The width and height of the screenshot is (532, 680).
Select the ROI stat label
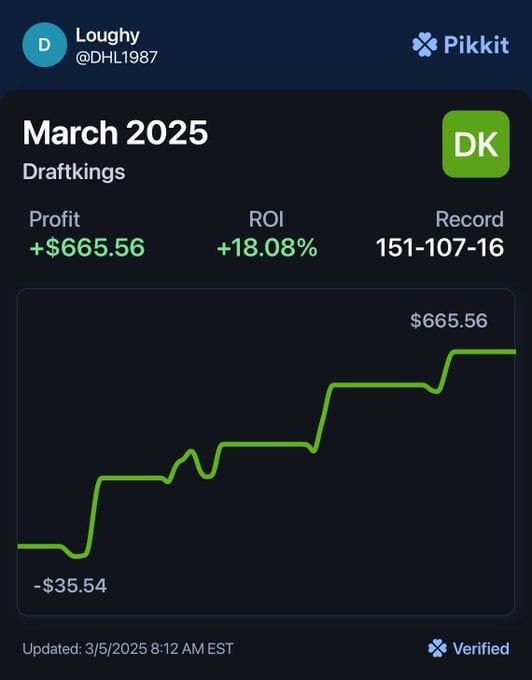pyautogui.click(x=266, y=219)
